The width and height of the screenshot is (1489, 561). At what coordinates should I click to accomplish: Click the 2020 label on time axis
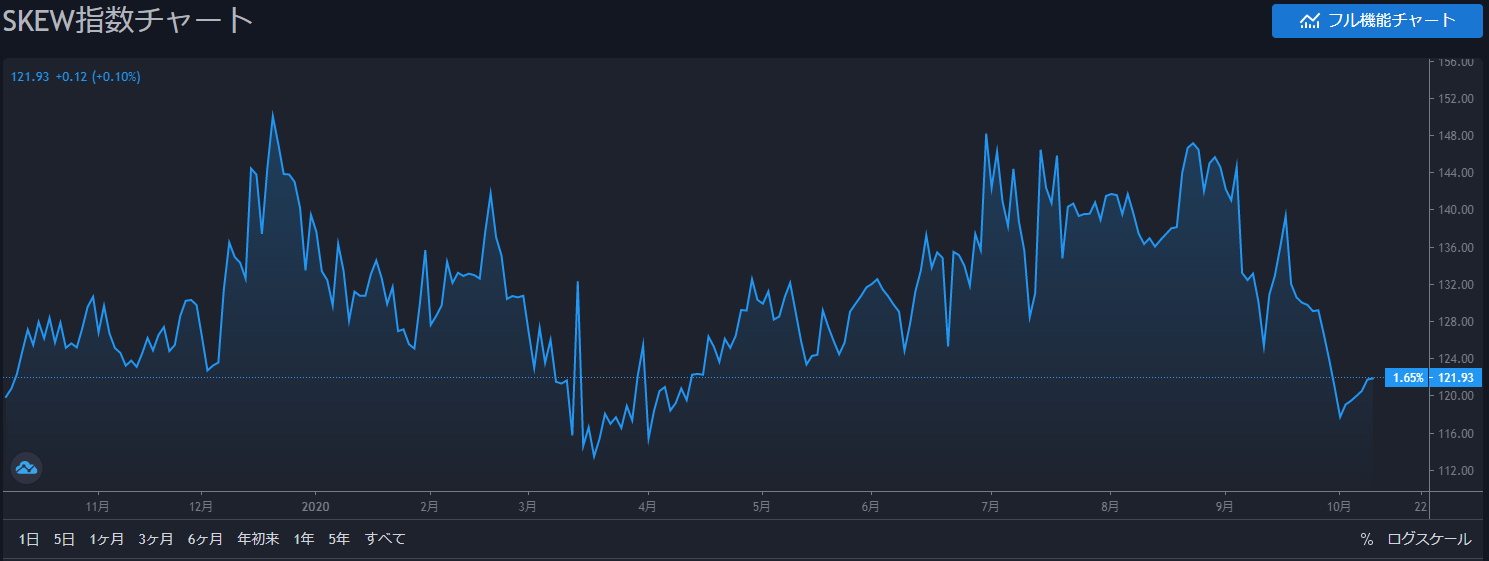click(x=316, y=506)
